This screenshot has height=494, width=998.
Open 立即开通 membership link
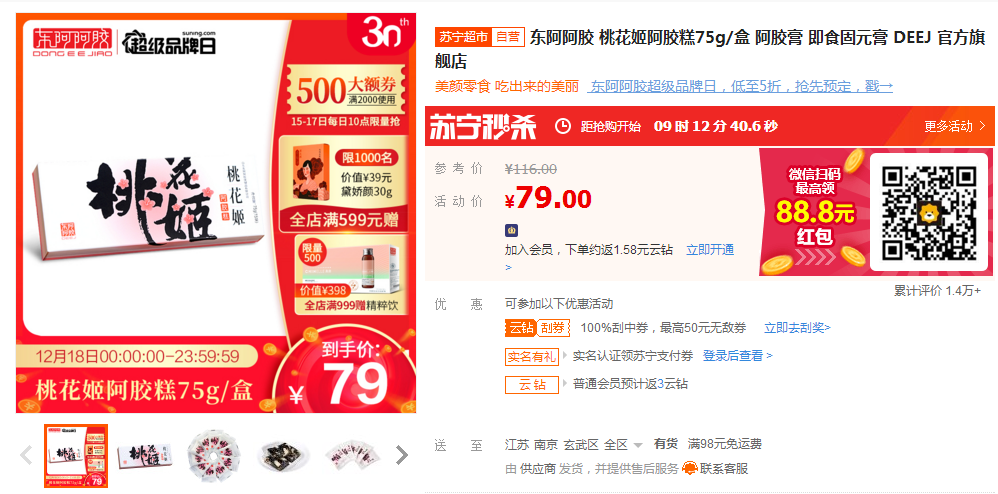(710, 250)
